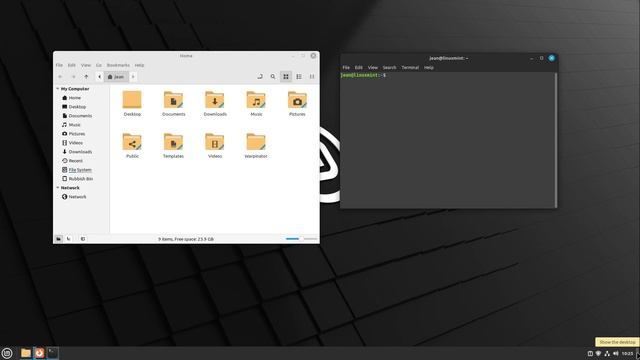Open Rubbish Bin in the sidebar
Image resolution: width=640 pixels, height=360 pixels.
[x=78, y=179]
